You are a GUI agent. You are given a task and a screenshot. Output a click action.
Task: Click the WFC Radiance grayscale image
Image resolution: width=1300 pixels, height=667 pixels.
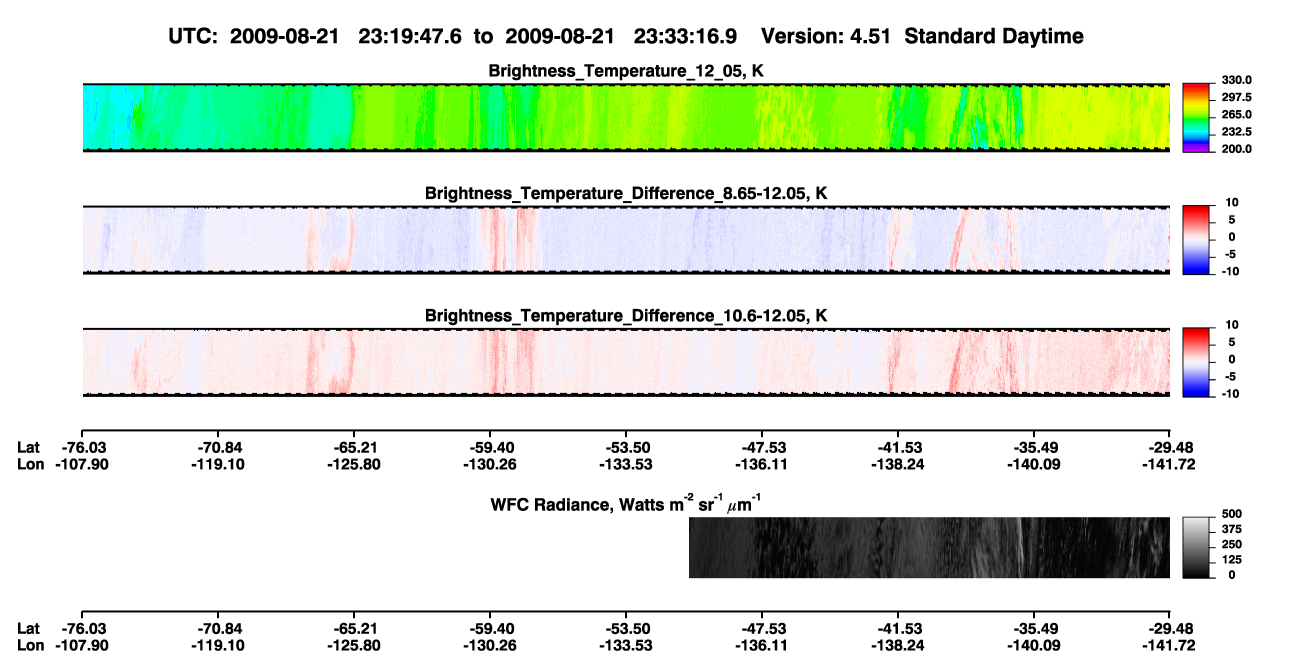[929, 547]
